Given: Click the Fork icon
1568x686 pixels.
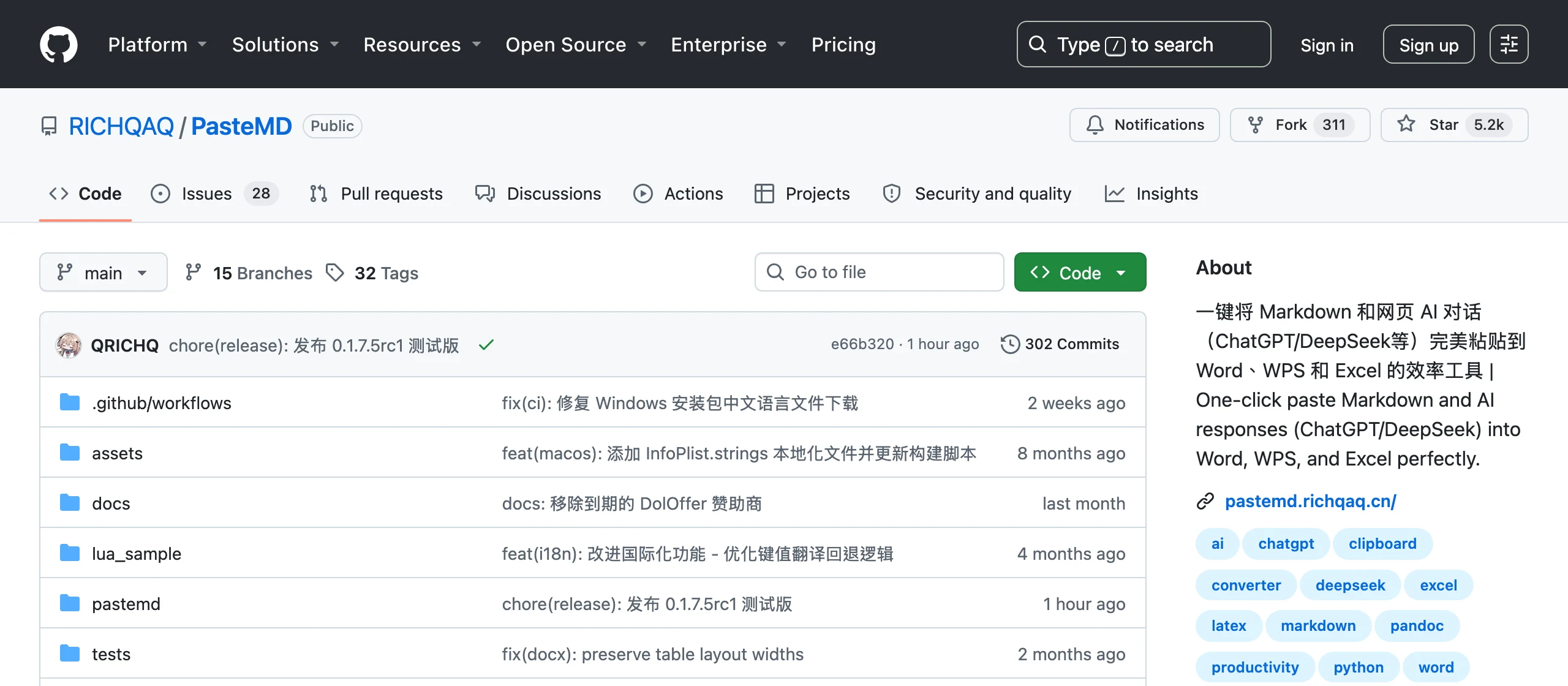Looking at the screenshot, I should pos(1255,125).
